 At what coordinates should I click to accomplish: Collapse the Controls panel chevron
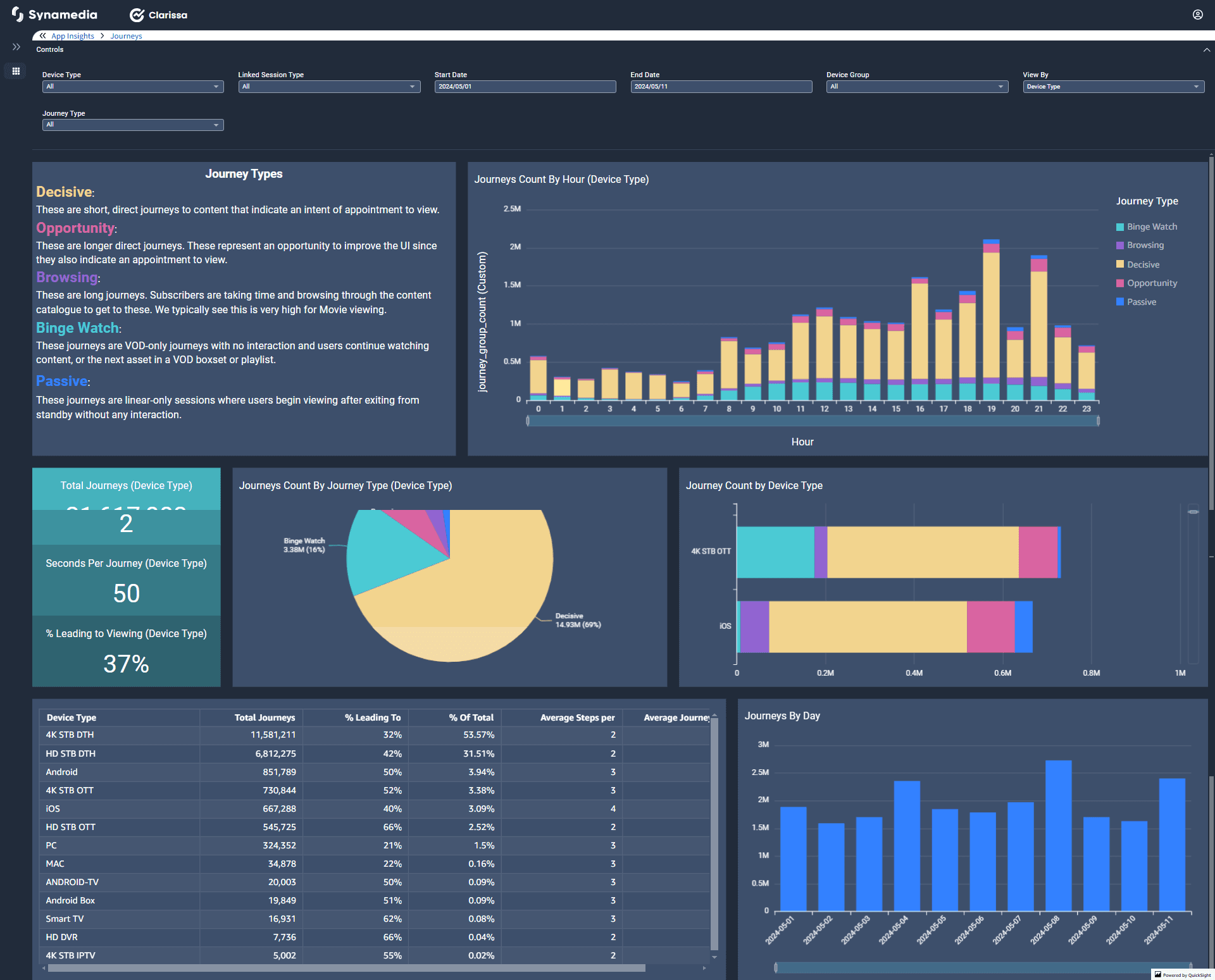[1206, 49]
